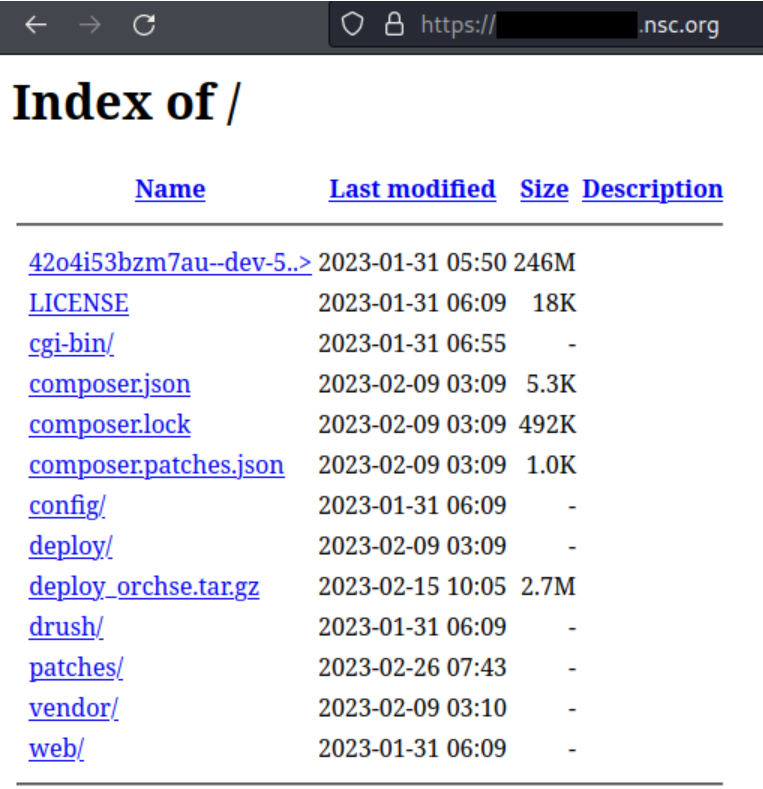This screenshot has width=763, height=789.
Task: Click the 2.7M size of deploy_orchse.tar.gz
Action: (x=548, y=587)
